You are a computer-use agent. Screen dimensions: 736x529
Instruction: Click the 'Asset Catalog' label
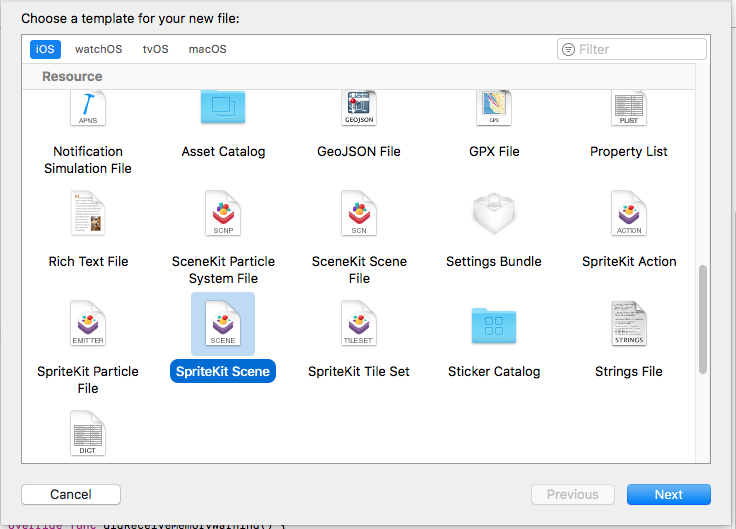[223, 152]
